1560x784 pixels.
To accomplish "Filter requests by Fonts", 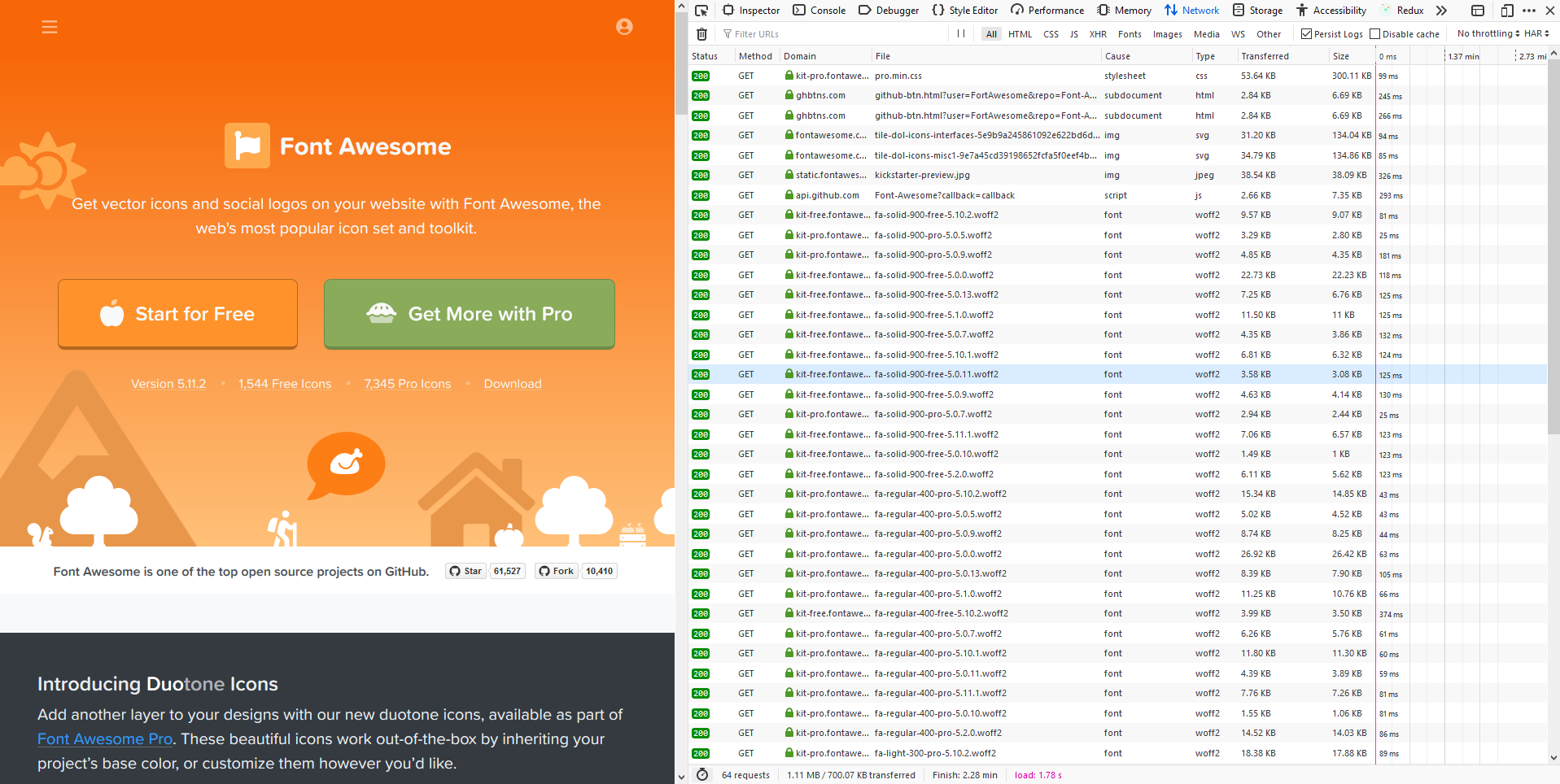I will click(1130, 34).
